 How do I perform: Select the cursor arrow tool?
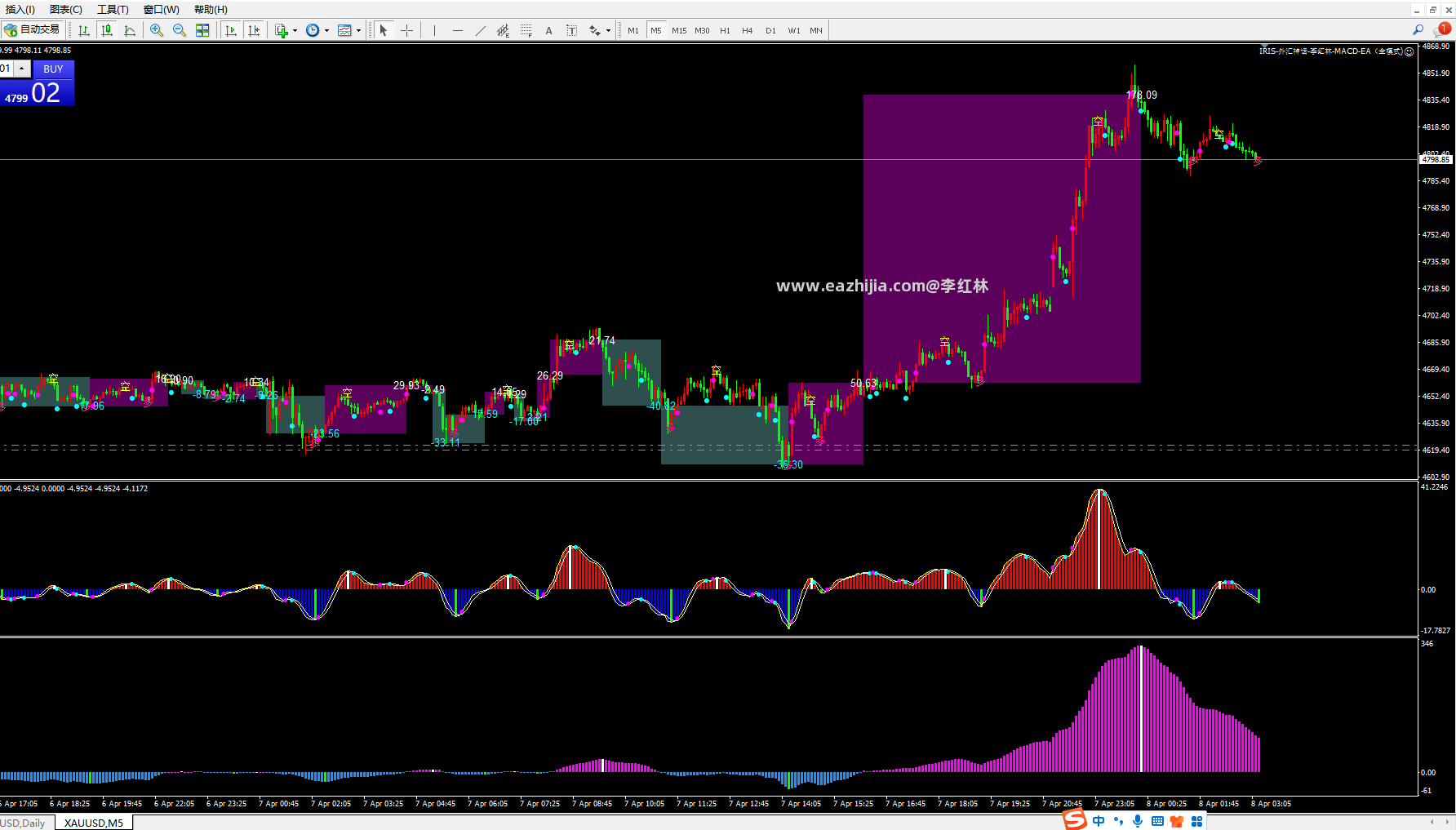[x=384, y=30]
